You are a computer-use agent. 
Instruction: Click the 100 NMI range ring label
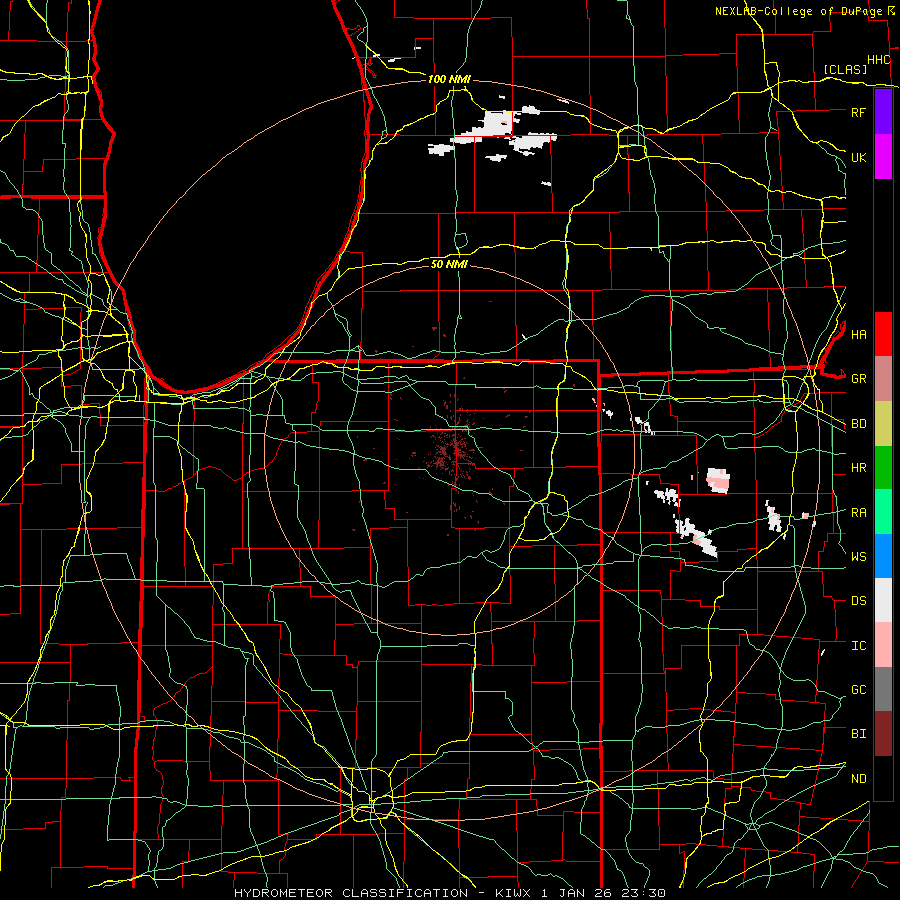coord(449,79)
